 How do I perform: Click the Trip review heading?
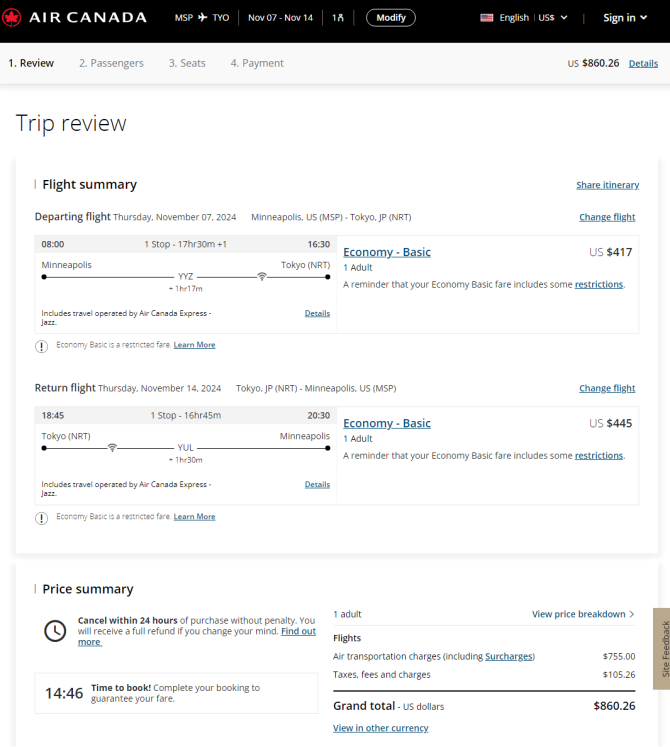[71, 123]
